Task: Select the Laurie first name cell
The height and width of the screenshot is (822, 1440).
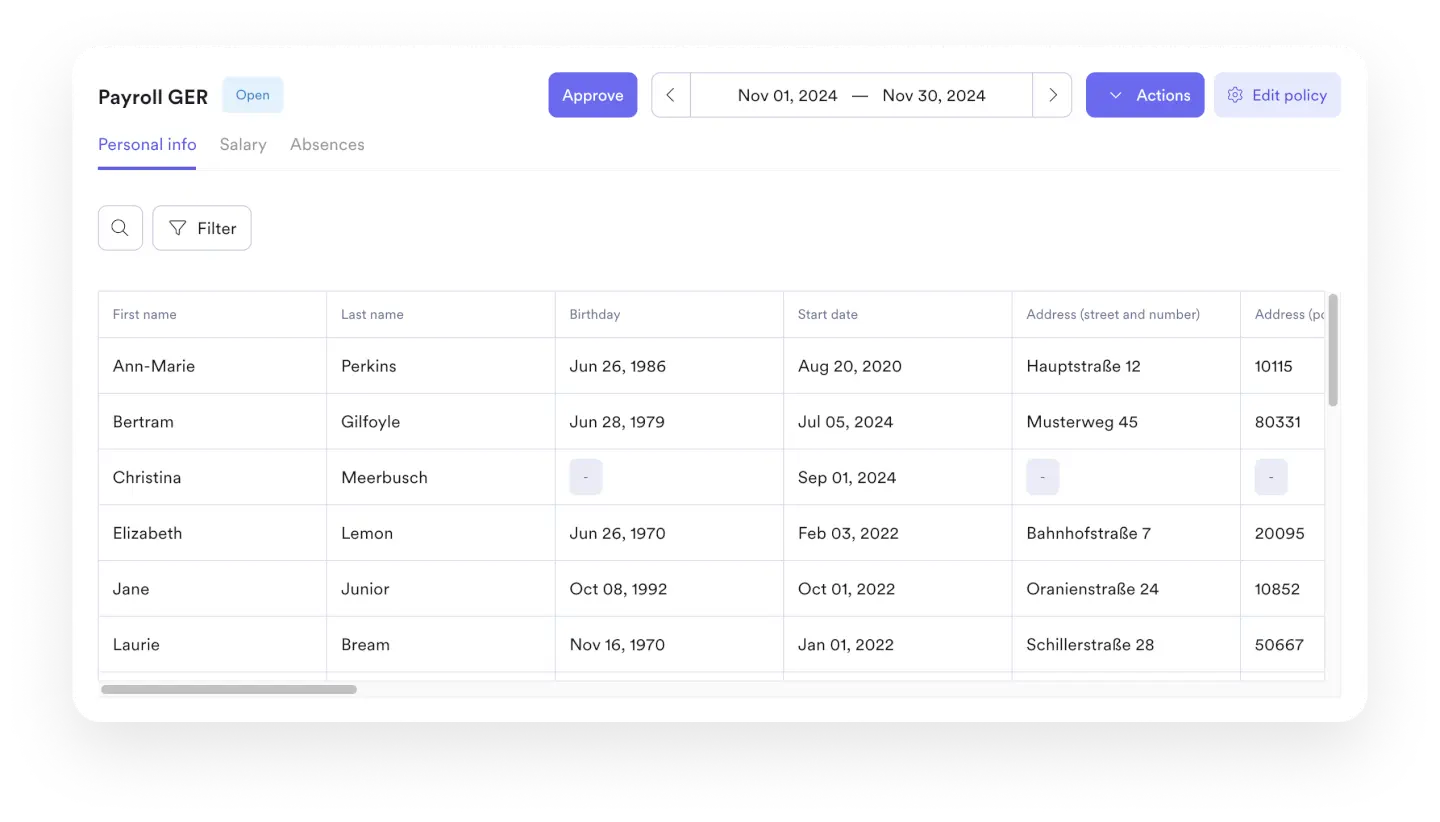Action: click(212, 645)
